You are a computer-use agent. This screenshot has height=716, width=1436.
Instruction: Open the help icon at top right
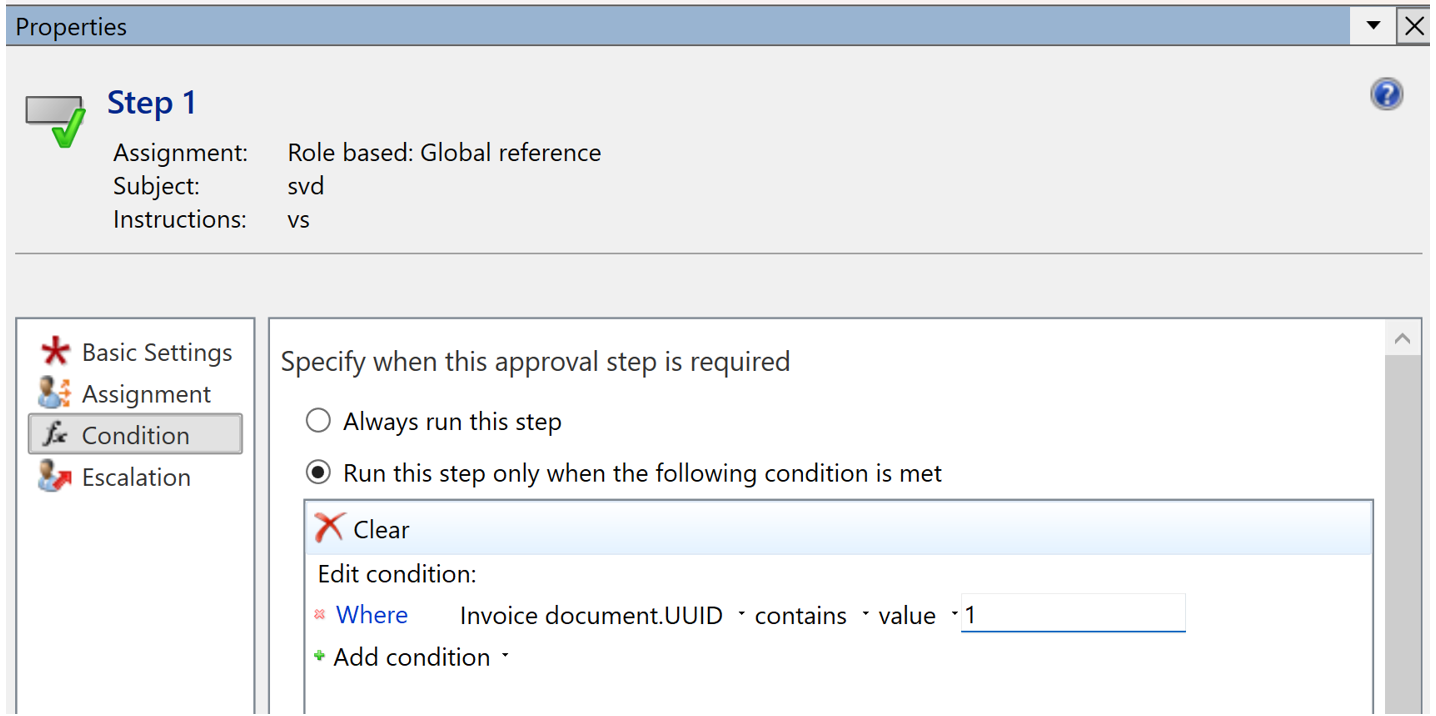click(1386, 95)
